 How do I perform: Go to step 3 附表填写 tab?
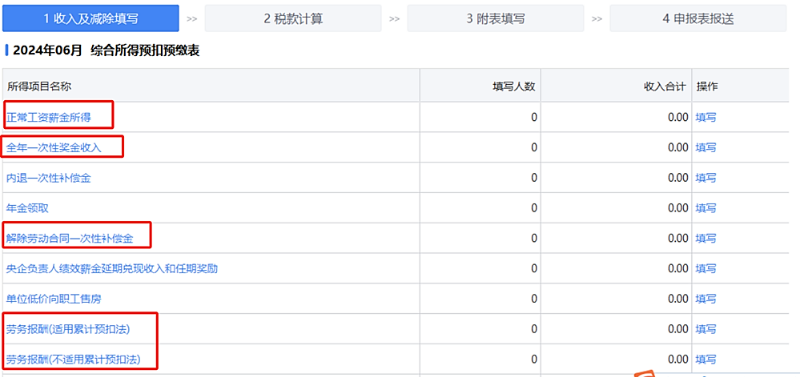pos(495,19)
